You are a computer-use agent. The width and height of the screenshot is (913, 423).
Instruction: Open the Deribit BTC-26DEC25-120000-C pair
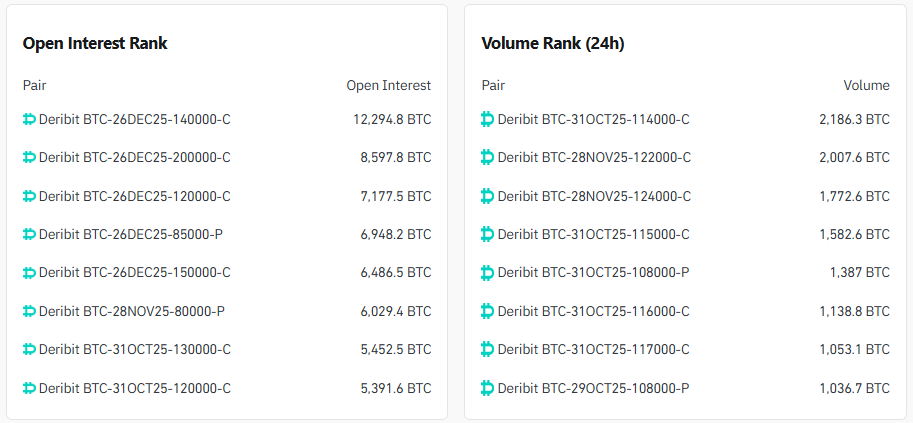(x=134, y=196)
